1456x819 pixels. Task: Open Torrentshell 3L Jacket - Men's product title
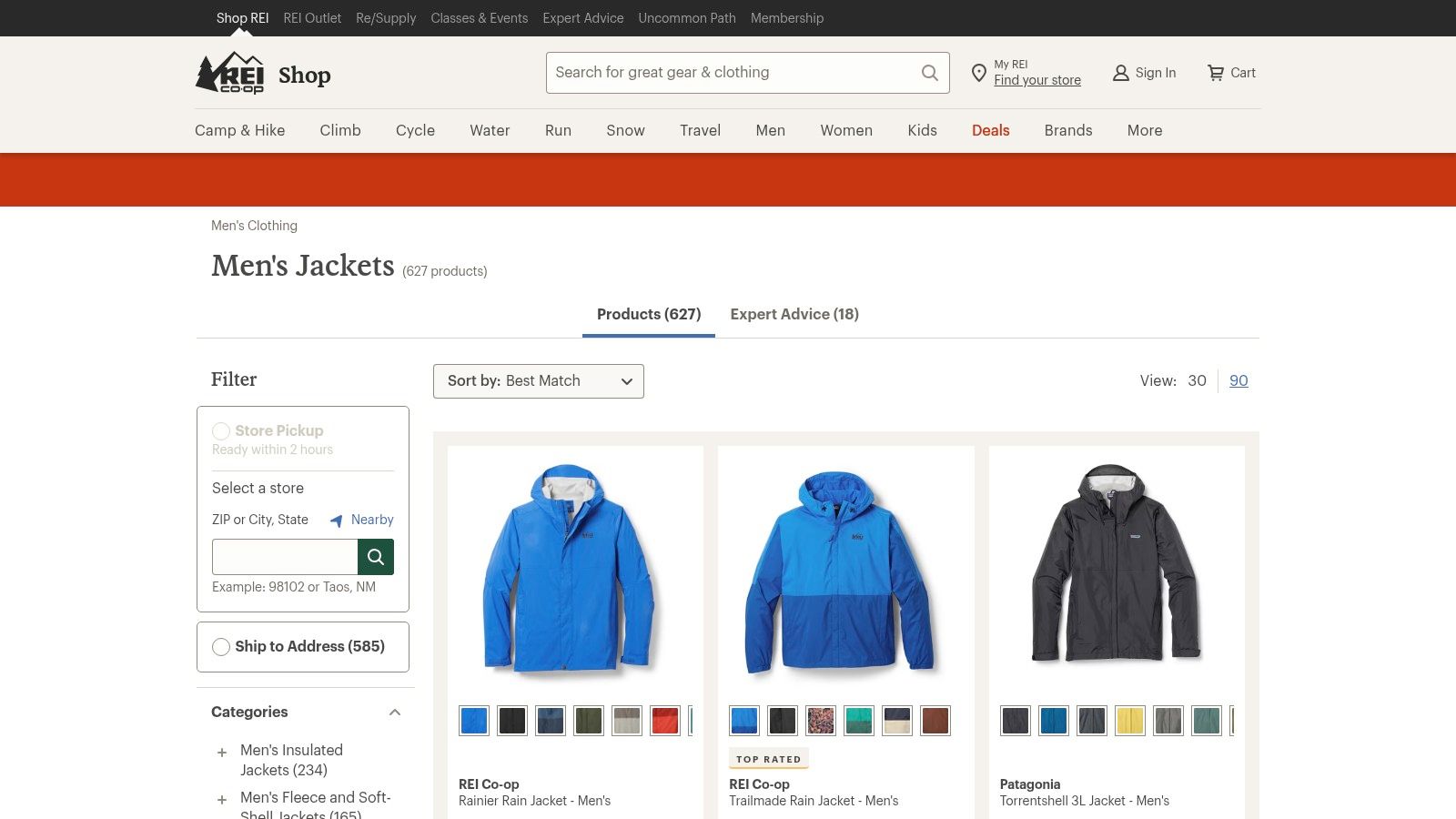tap(1085, 801)
